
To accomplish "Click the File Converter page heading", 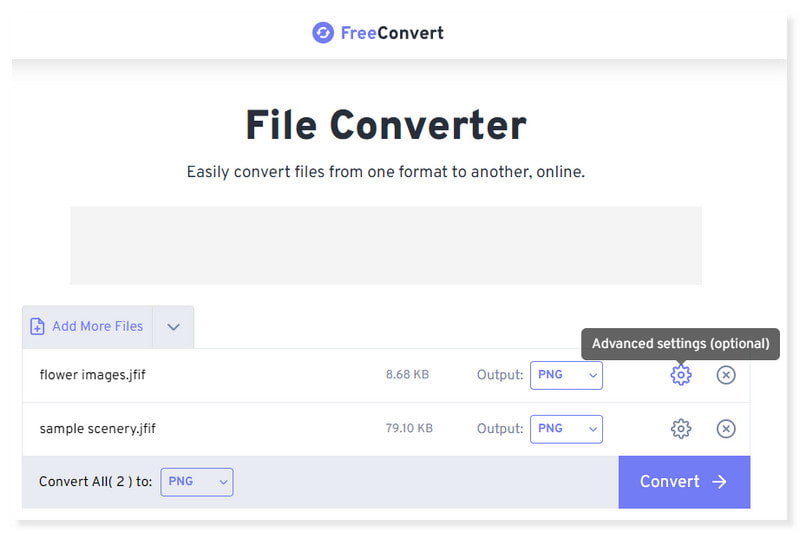I will tap(385, 126).
